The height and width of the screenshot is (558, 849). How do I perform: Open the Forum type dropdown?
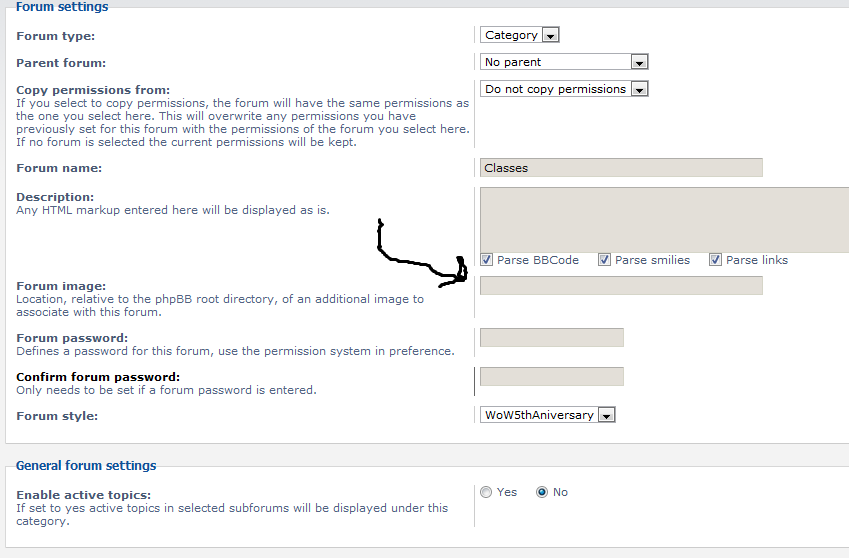(x=519, y=35)
